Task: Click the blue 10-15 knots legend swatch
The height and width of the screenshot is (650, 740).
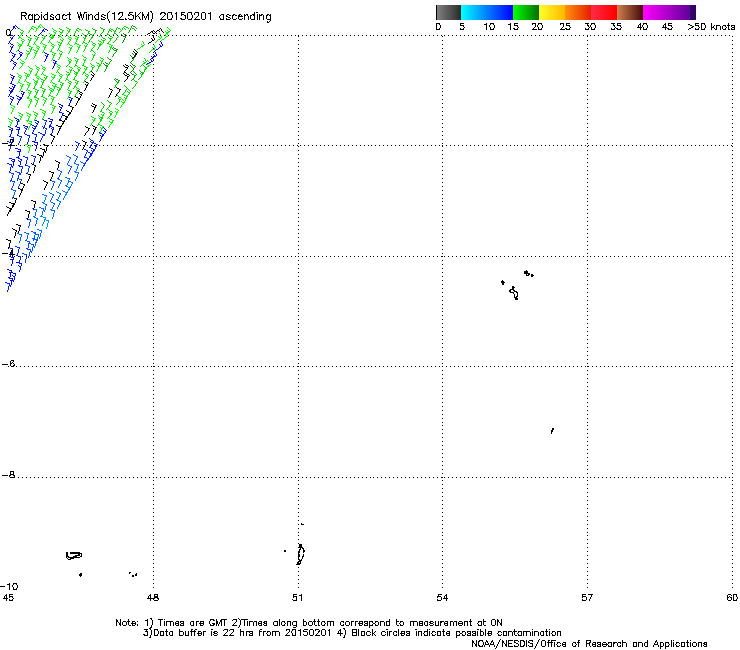Action: pyautogui.click(x=500, y=12)
